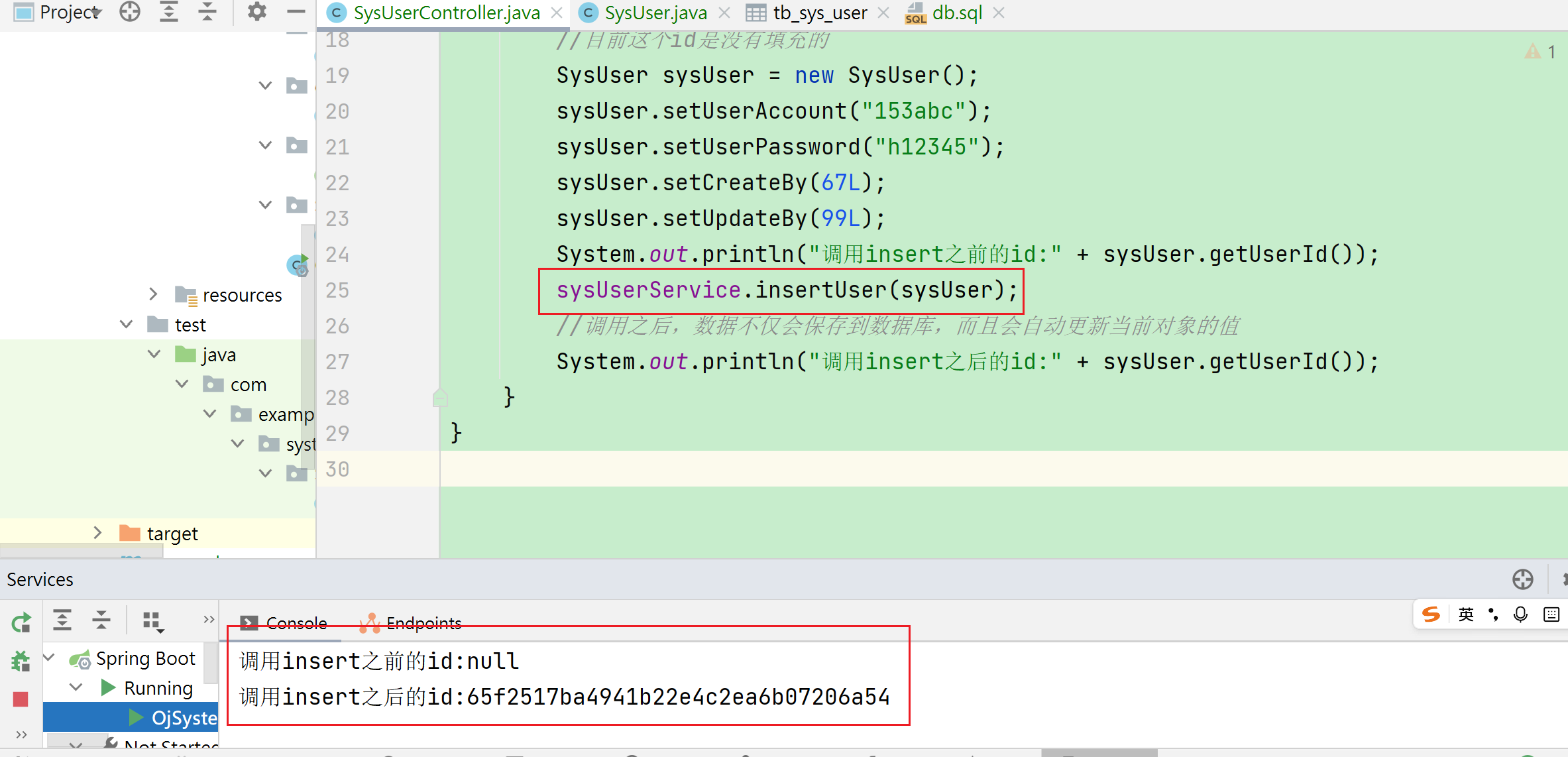Expand the resources folder
The image size is (1568, 757).
coord(153,294)
